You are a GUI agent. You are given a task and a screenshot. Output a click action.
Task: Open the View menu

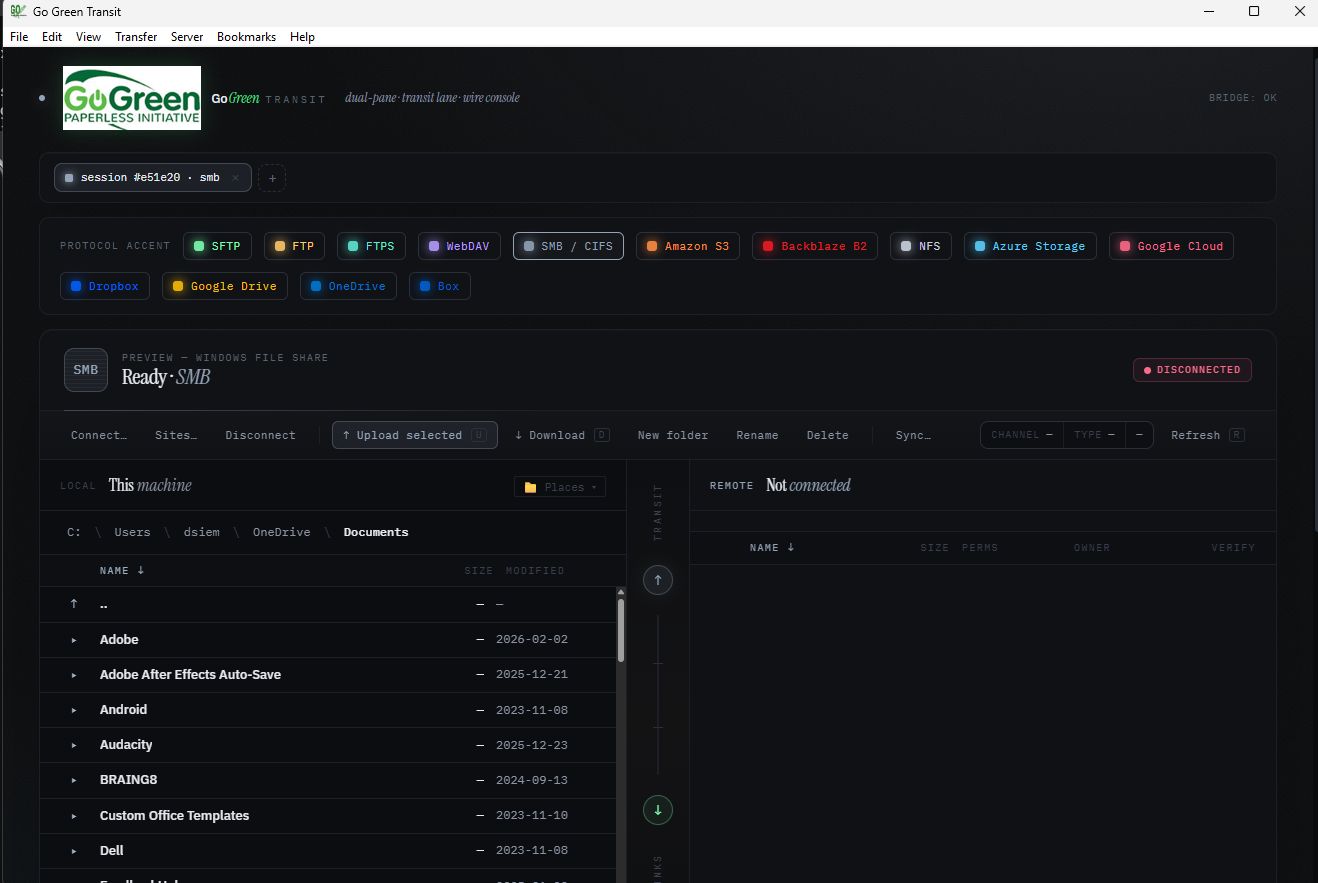(89, 37)
